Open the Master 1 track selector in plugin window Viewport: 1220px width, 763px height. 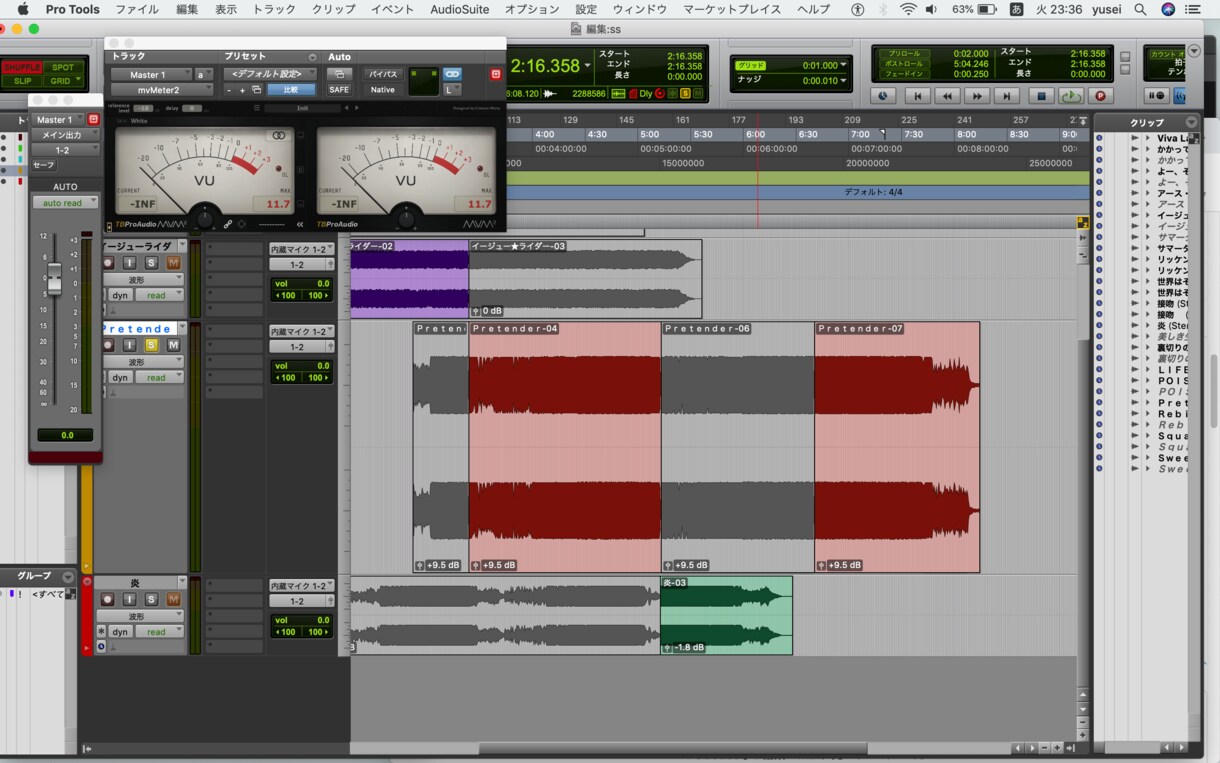pyautogui.click(x=151, y=74)
